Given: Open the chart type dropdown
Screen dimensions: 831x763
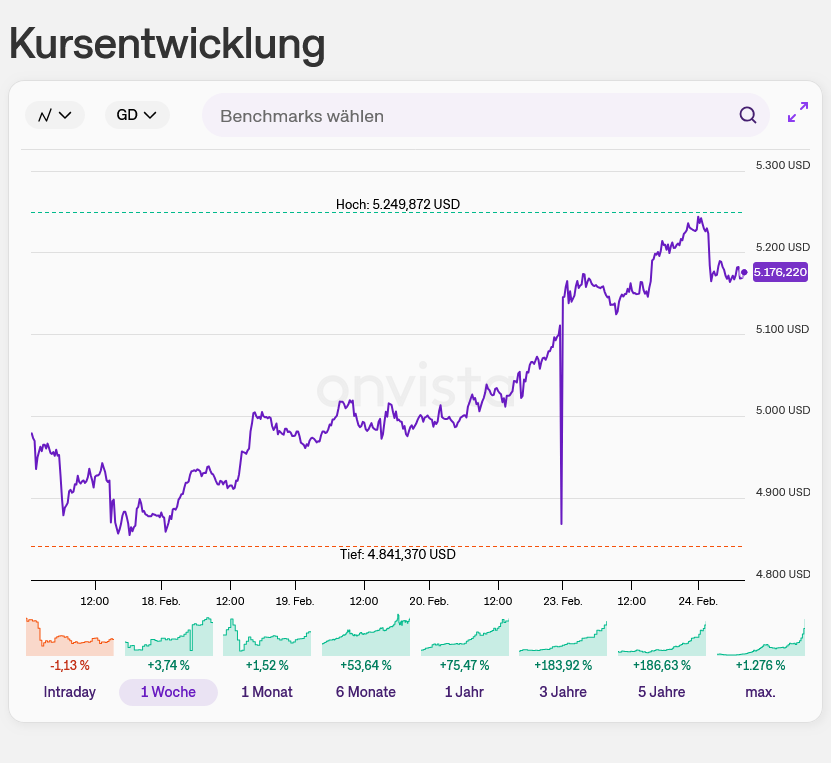Looking at the screenshot, I should (x=55, y=115).
